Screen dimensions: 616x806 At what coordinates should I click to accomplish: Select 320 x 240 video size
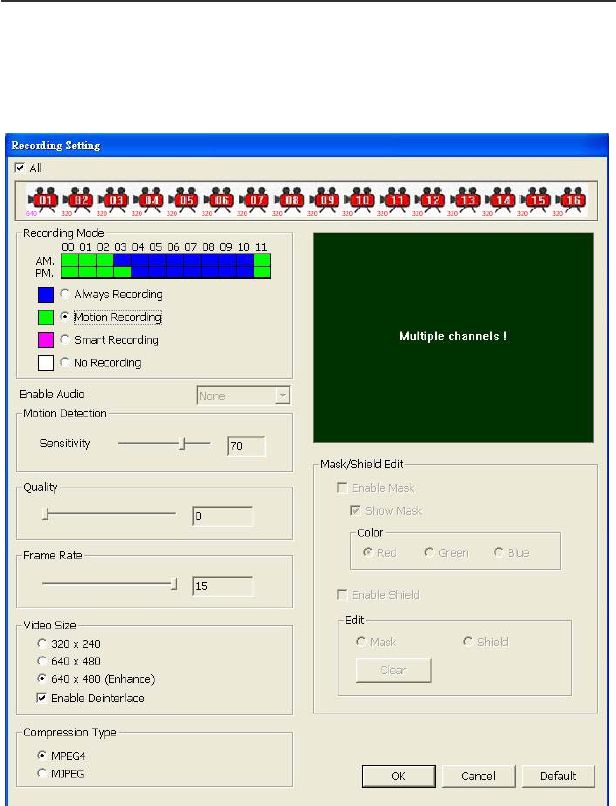(x=42, y=644)
